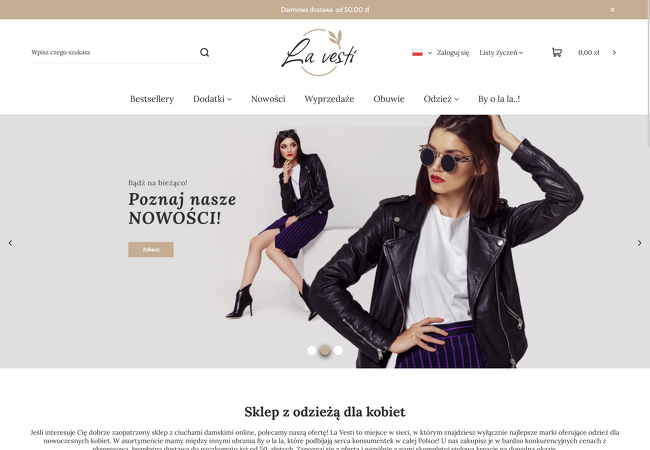This screenshot has height=450, width=650.
Task: Advance to next slide arrow
Action: [x=639, y=243]
